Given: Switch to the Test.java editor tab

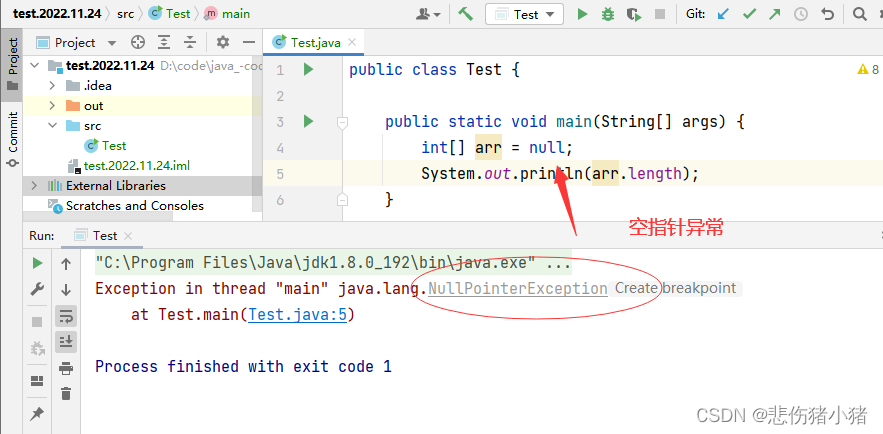Looking at the screenshot, I should (x=315, y=43).
